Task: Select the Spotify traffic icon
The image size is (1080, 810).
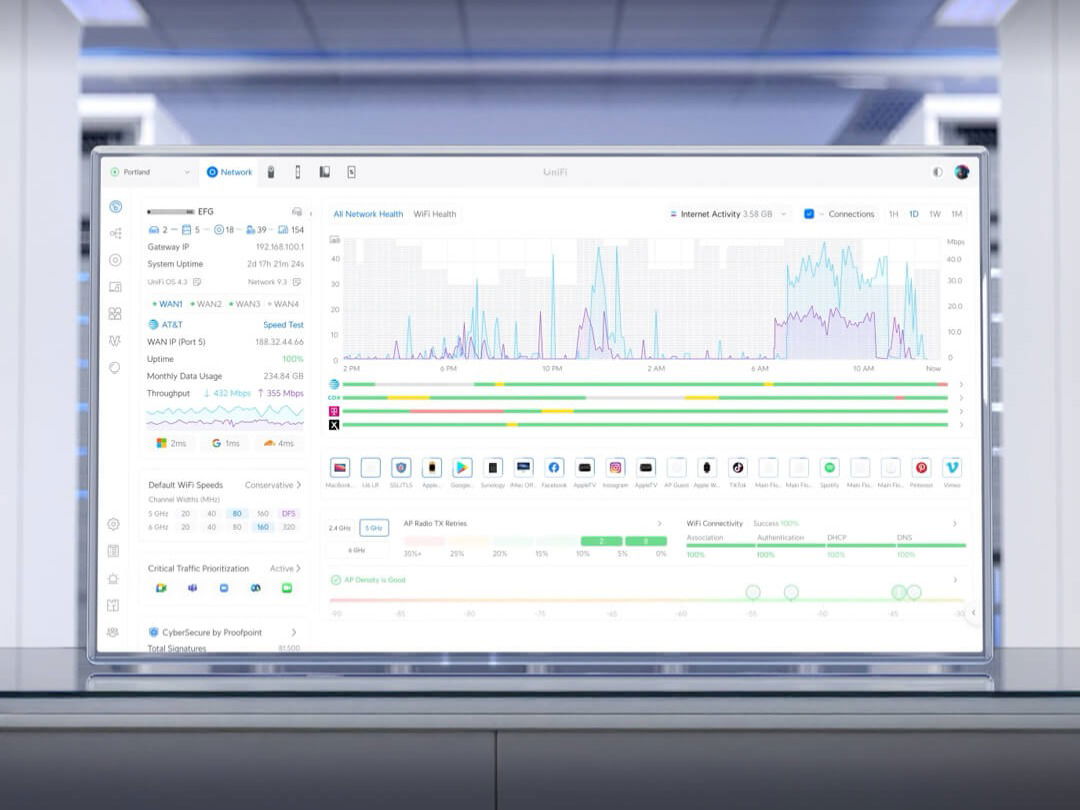Action: point(829,467)
